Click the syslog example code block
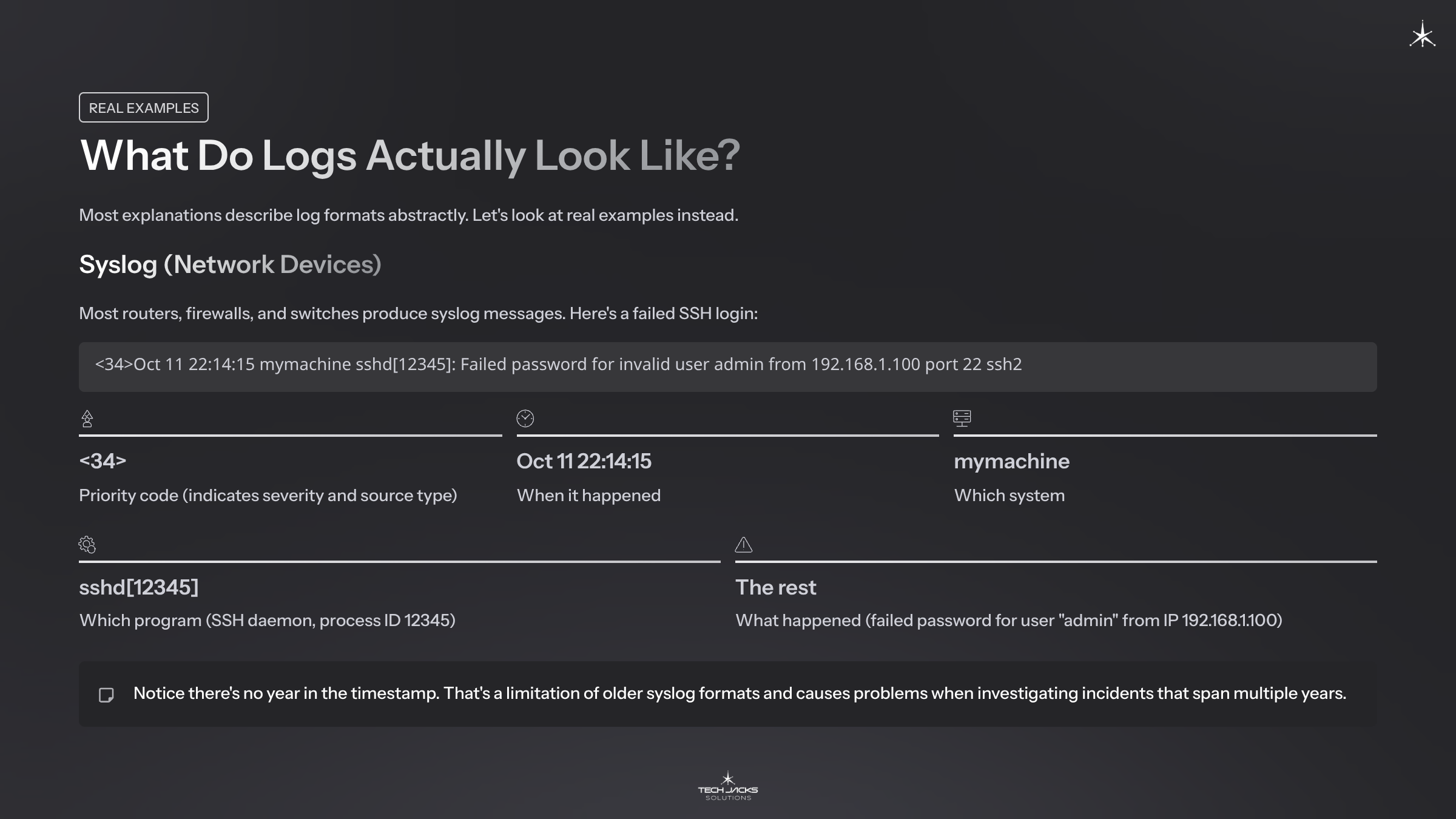The width and height of the screenshot is (1456, 819). (x=727, y=366)
